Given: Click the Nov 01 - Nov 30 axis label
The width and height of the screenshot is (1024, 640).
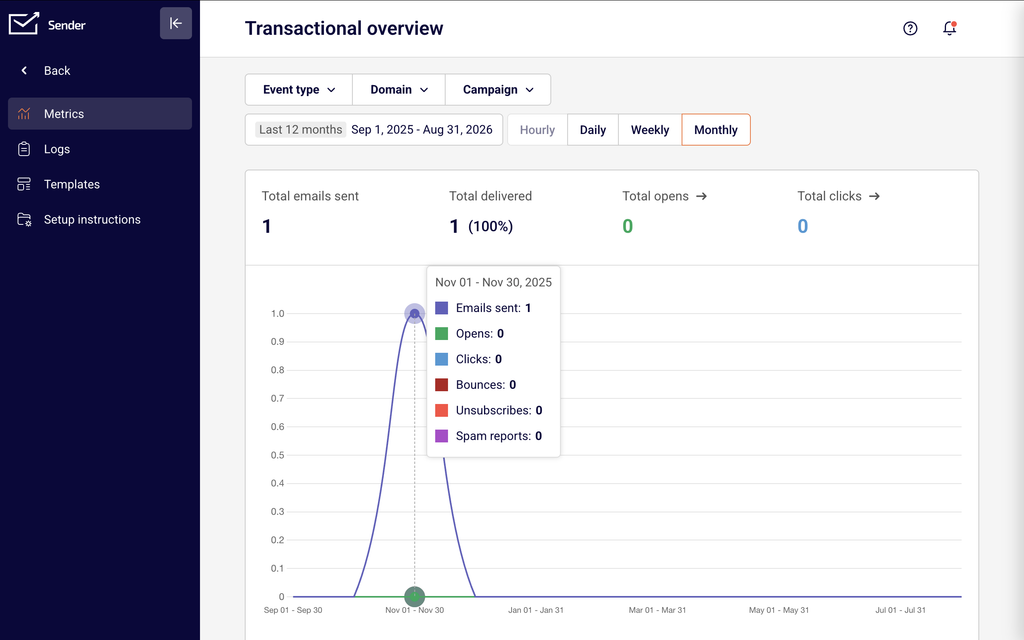Looking at the screenshot, I should tap(415, 610).
